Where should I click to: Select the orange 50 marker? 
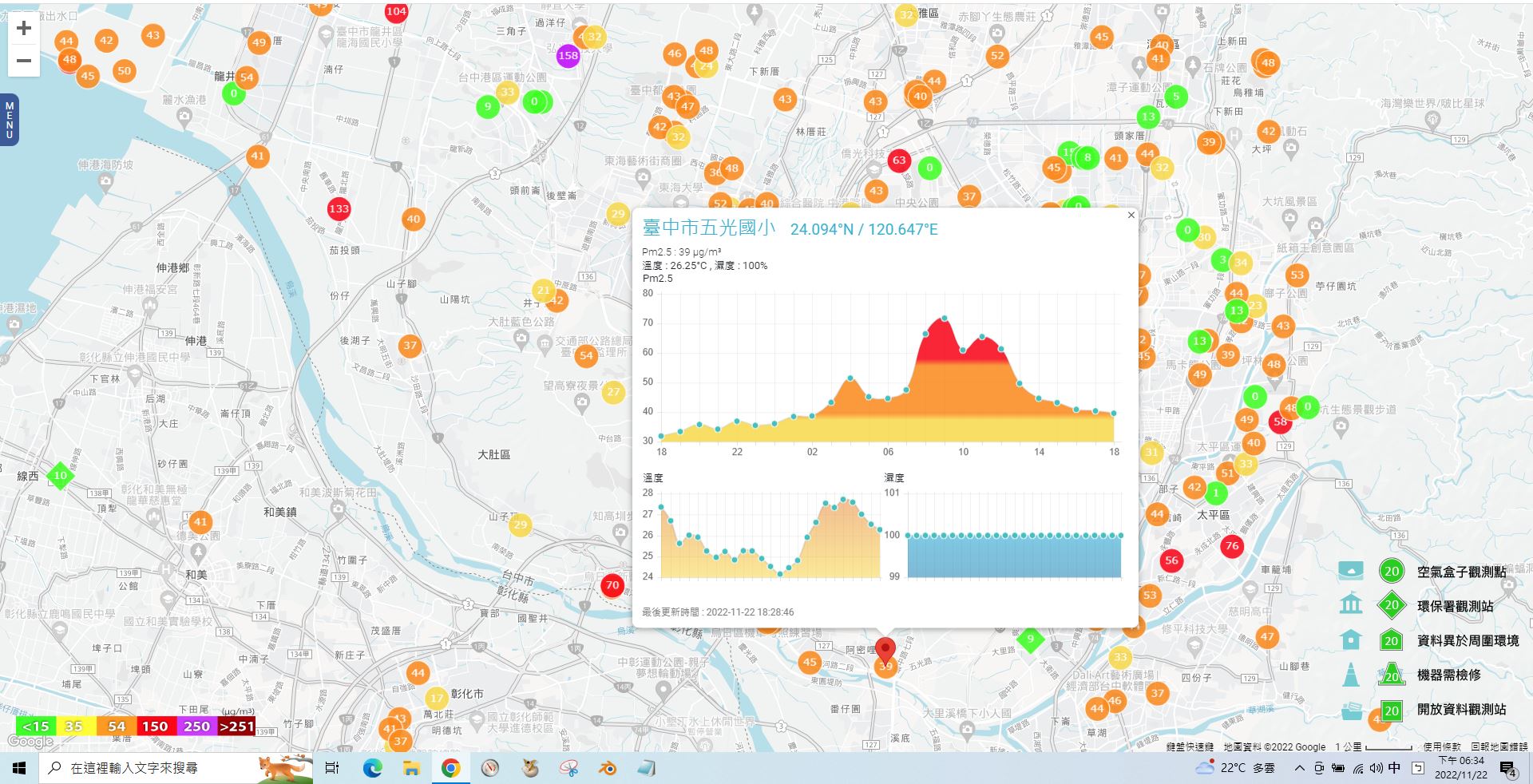coord(124,70)
